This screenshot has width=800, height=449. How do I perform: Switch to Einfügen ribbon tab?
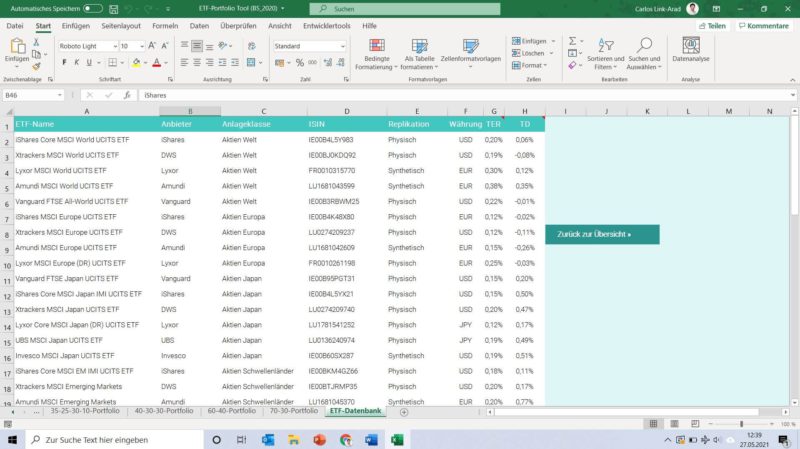[x=76, y=26]
